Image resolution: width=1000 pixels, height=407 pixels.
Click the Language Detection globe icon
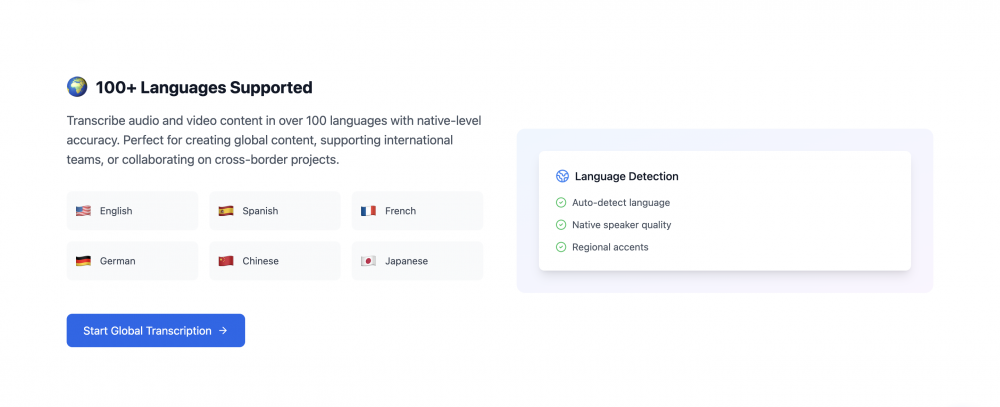click(x=562, y=176)
